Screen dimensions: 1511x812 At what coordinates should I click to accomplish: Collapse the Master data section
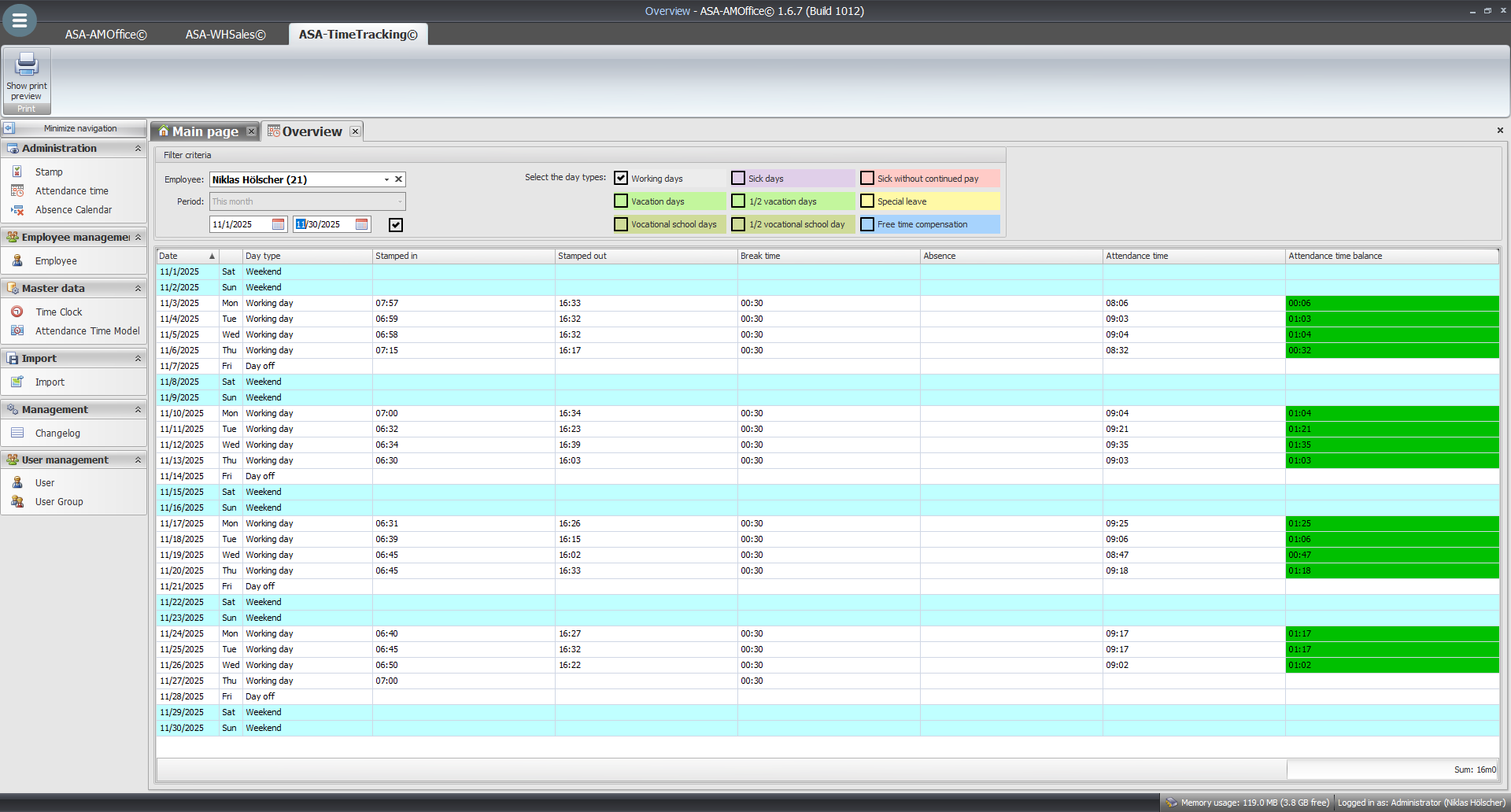point(138,288)
